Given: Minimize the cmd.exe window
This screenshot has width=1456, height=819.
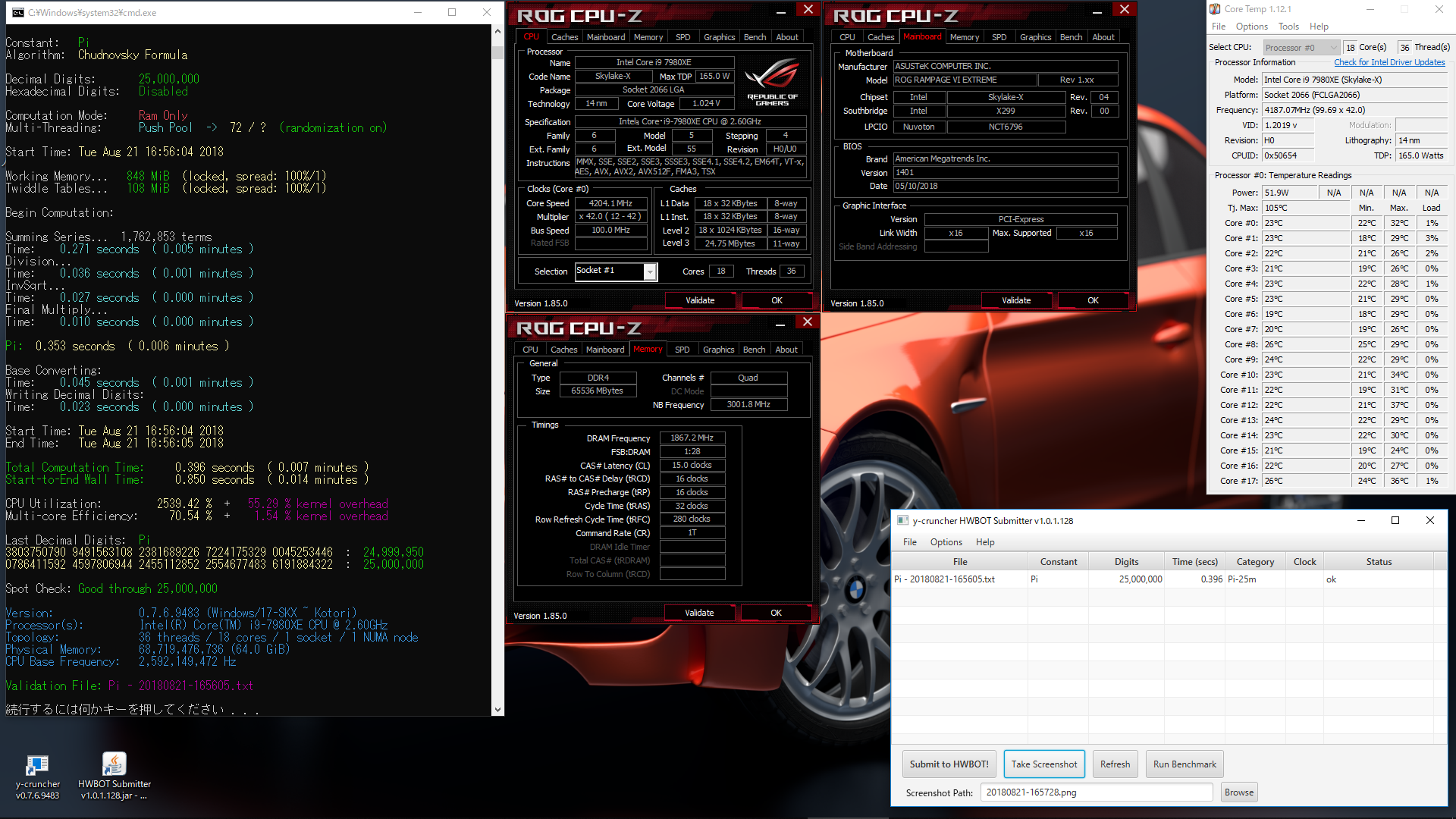Looking at the screenshot, I should [418, 12].
